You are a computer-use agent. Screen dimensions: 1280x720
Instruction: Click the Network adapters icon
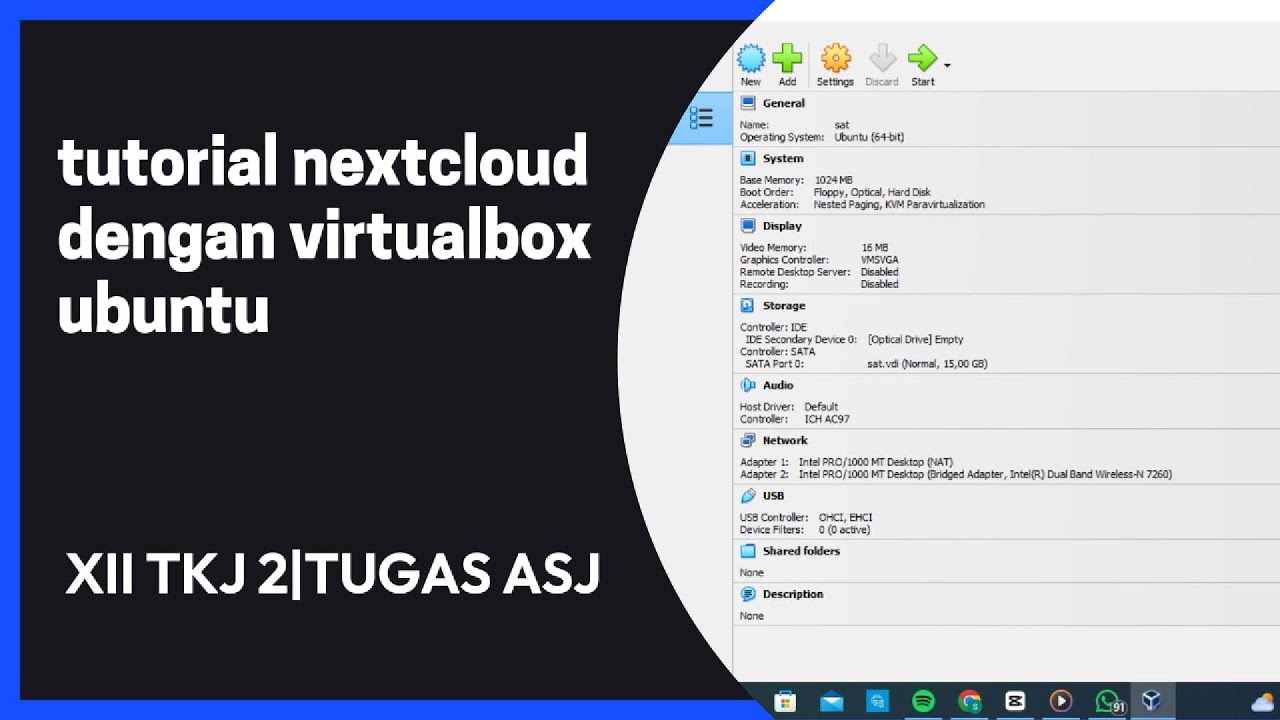748,440
